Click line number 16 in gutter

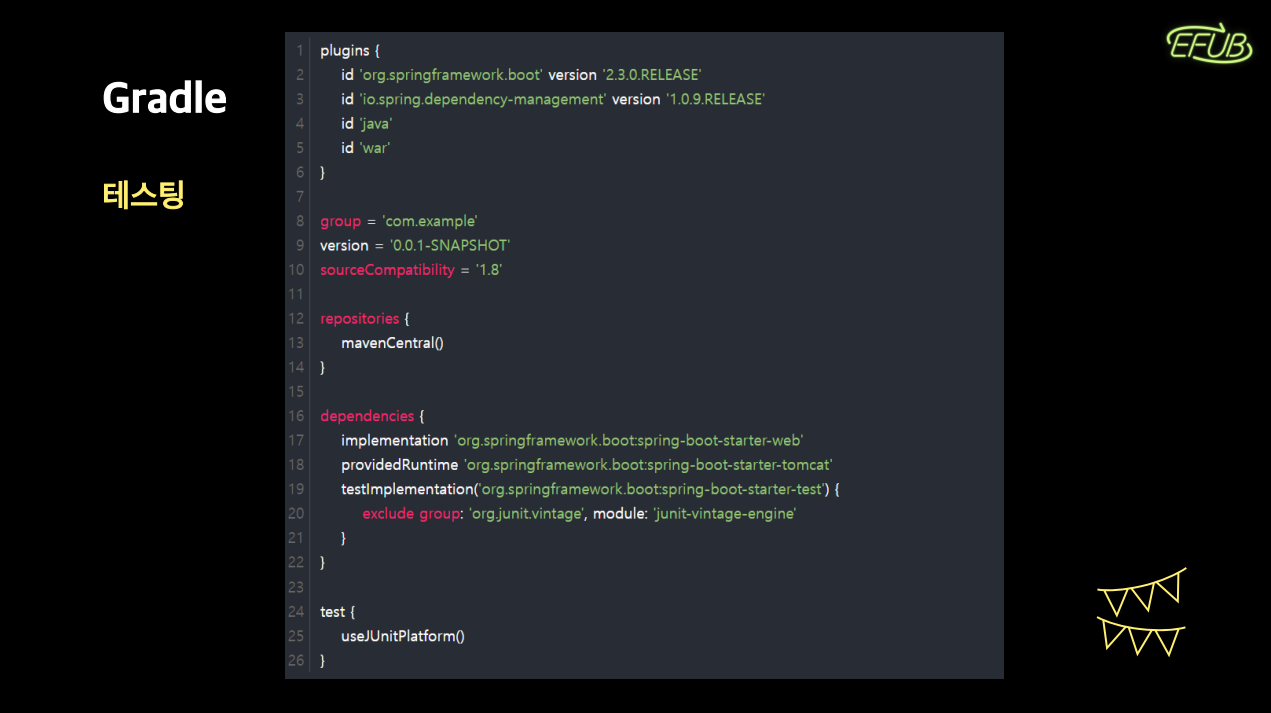point(296,416)
